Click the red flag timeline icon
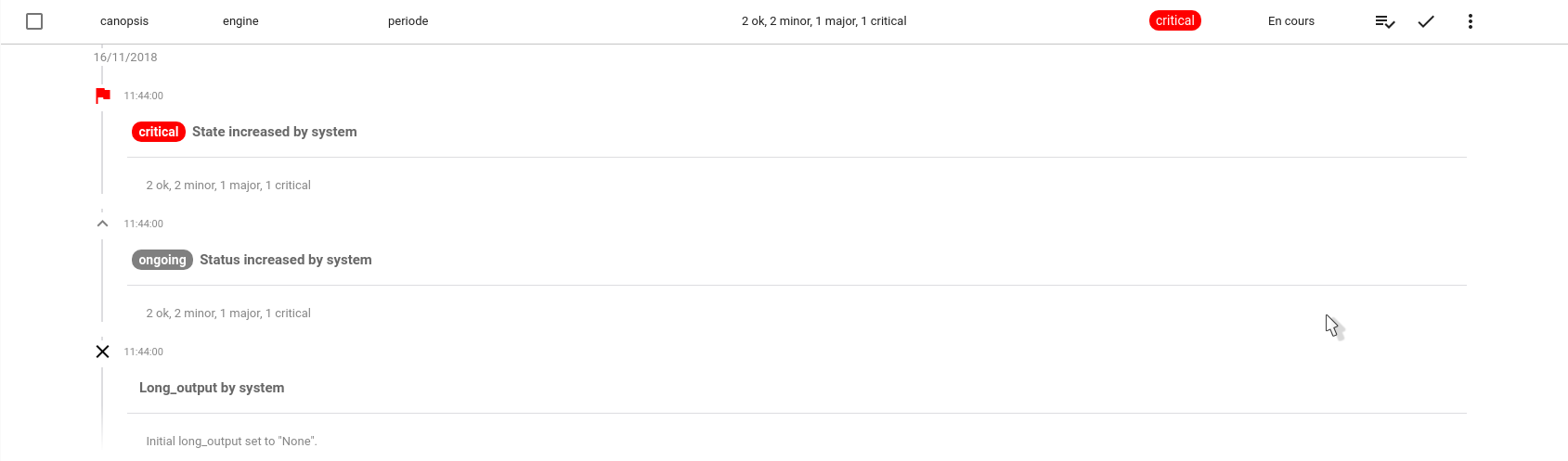This screenshot has height=461, width=1568. (x=103, y=96)
